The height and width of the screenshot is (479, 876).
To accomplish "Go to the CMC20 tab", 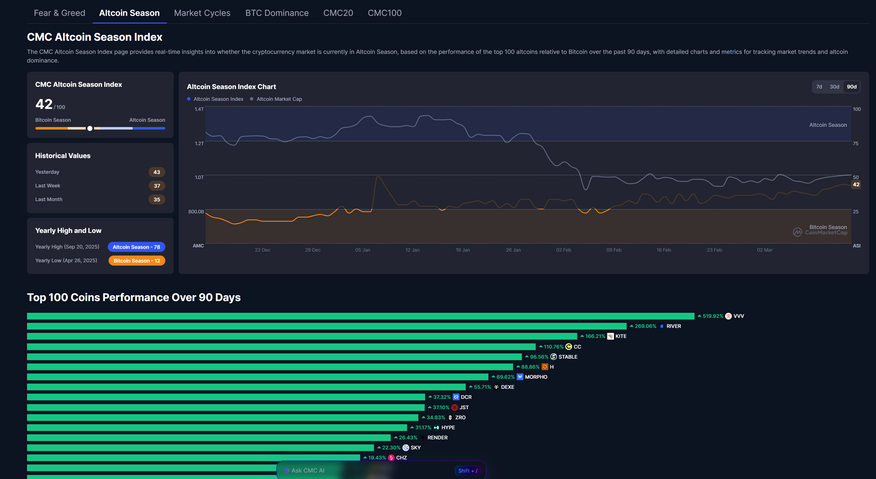I will (x=338, y=13).
